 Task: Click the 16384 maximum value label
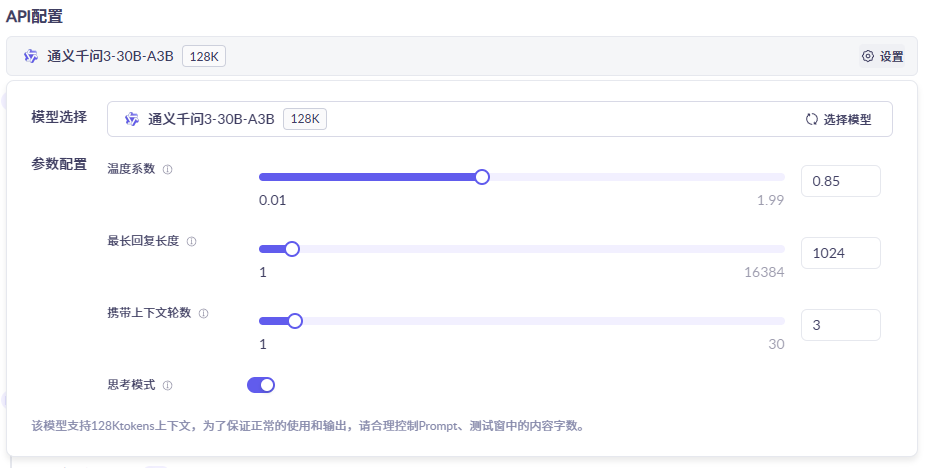(x=764, y=272)
